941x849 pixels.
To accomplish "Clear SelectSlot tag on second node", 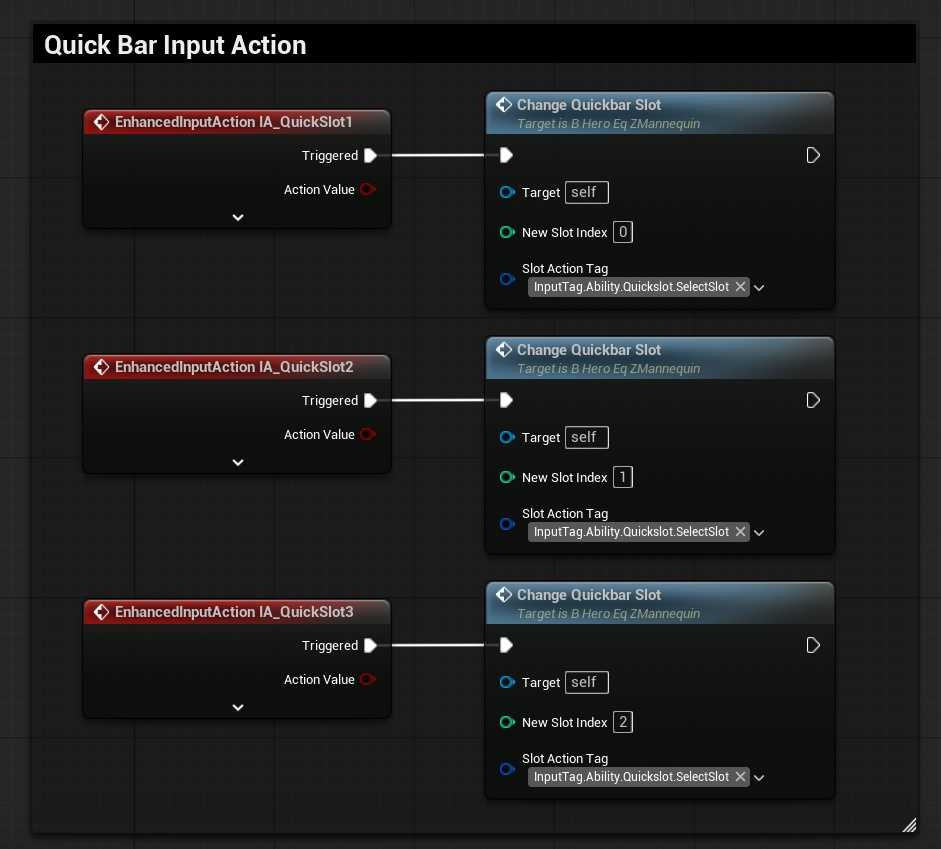I will click(740, 532).
